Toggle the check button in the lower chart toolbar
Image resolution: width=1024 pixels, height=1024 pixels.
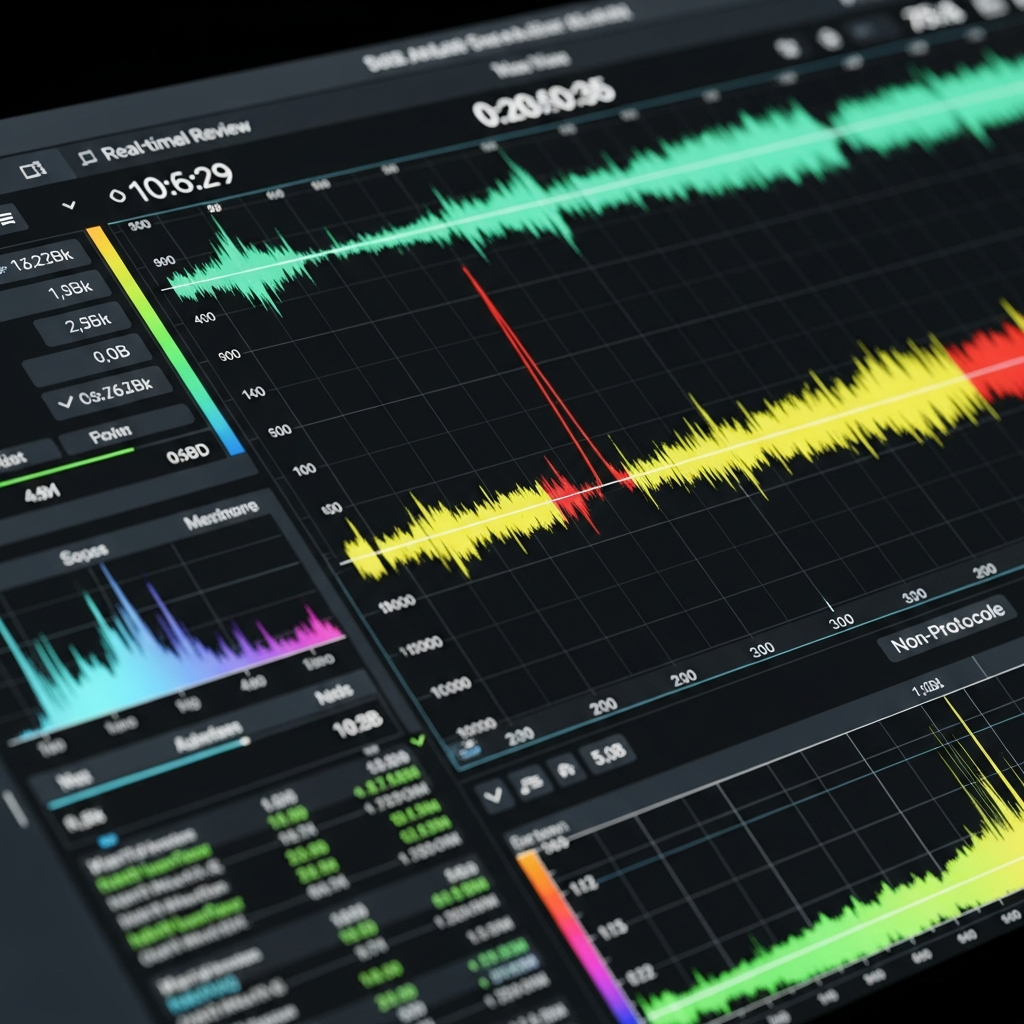click(492, 797)
